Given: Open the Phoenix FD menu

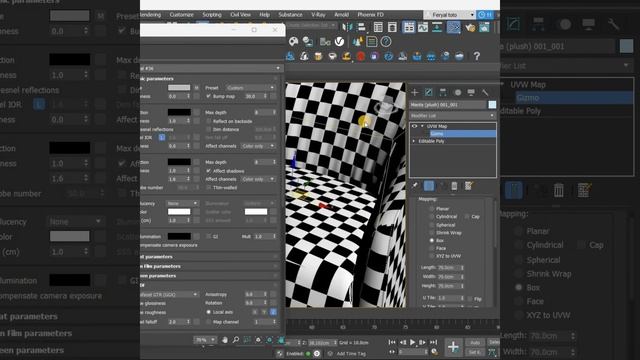Looking at the screenshot, I should (x=371, y=15).
